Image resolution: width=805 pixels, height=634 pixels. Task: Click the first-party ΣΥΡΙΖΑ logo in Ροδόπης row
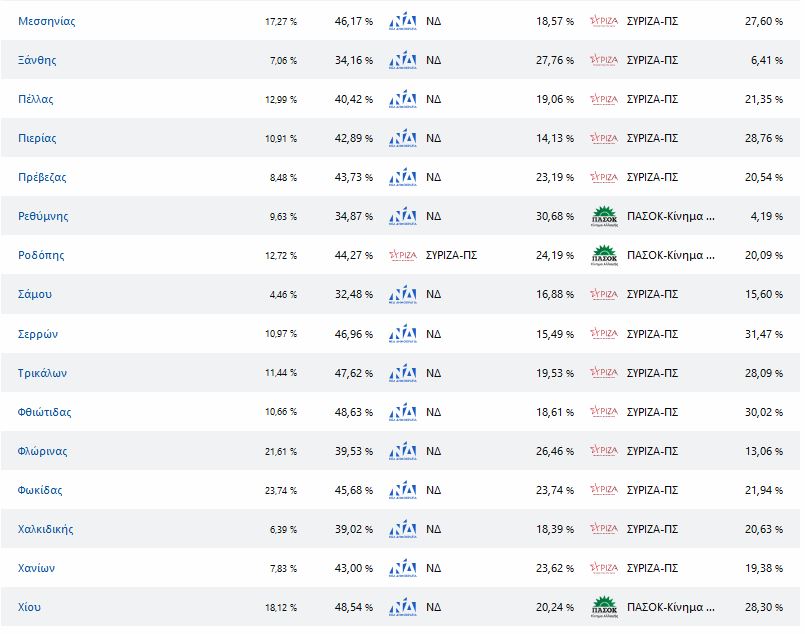point(402,255)
